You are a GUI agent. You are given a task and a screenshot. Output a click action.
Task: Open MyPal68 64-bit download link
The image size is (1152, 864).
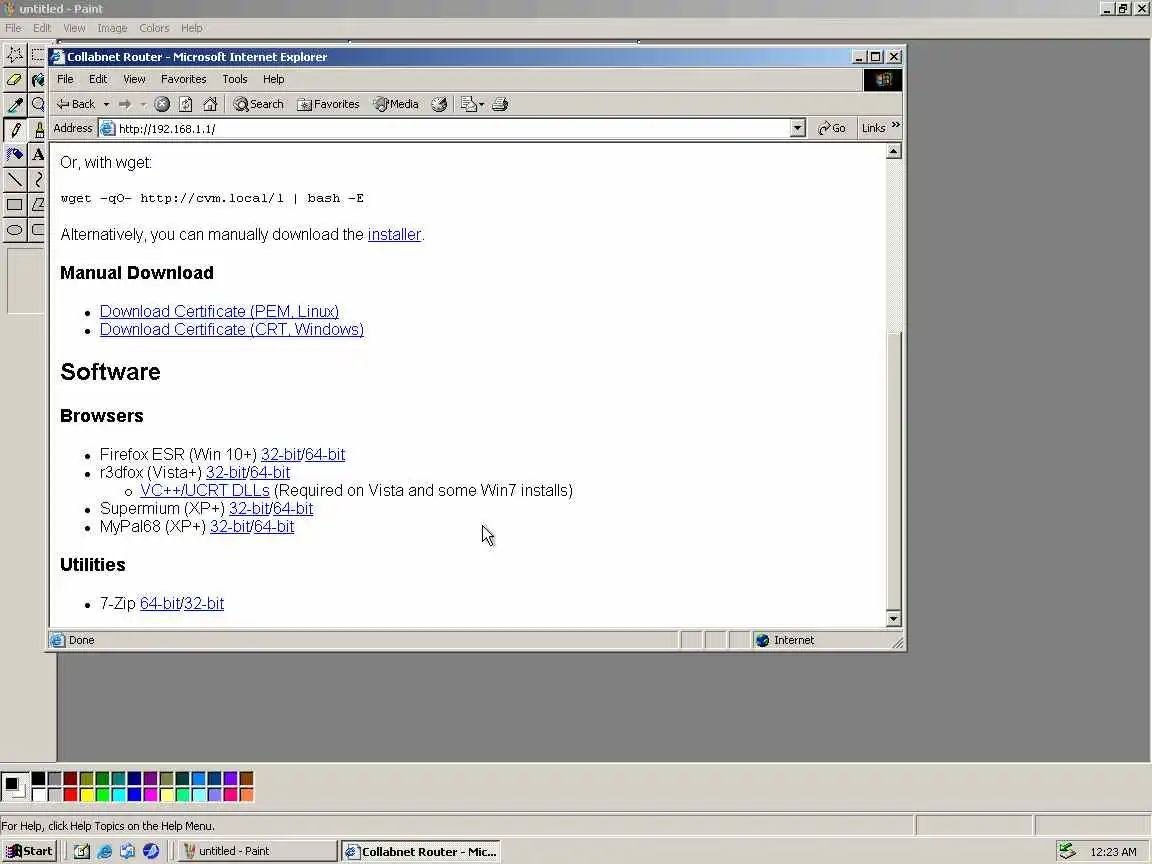[274, 527]
